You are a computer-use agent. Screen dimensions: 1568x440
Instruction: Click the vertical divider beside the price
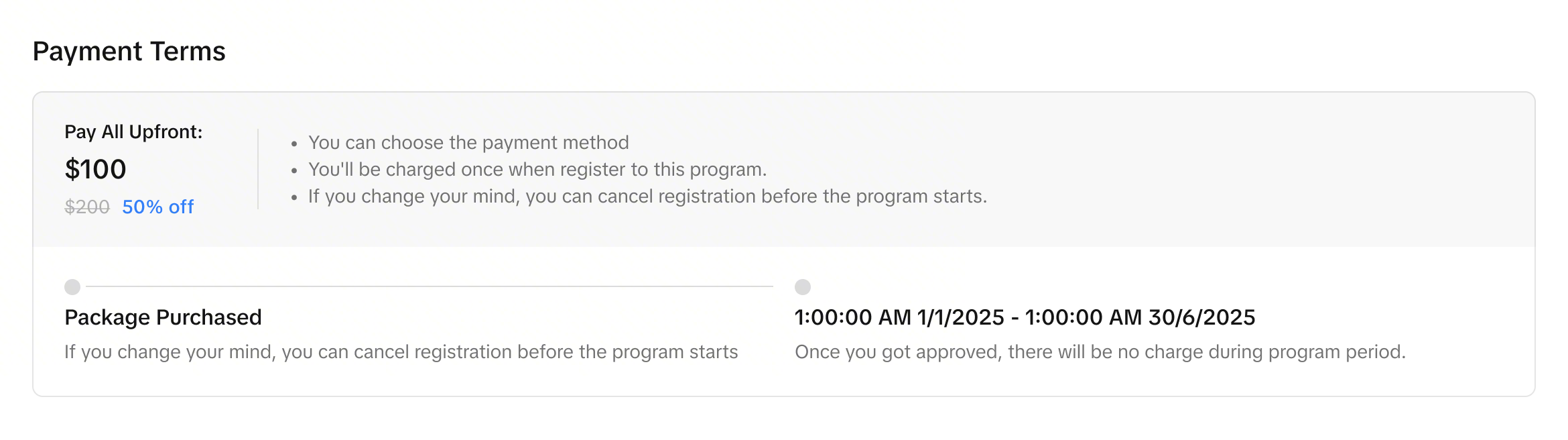[x=258, y=169]
